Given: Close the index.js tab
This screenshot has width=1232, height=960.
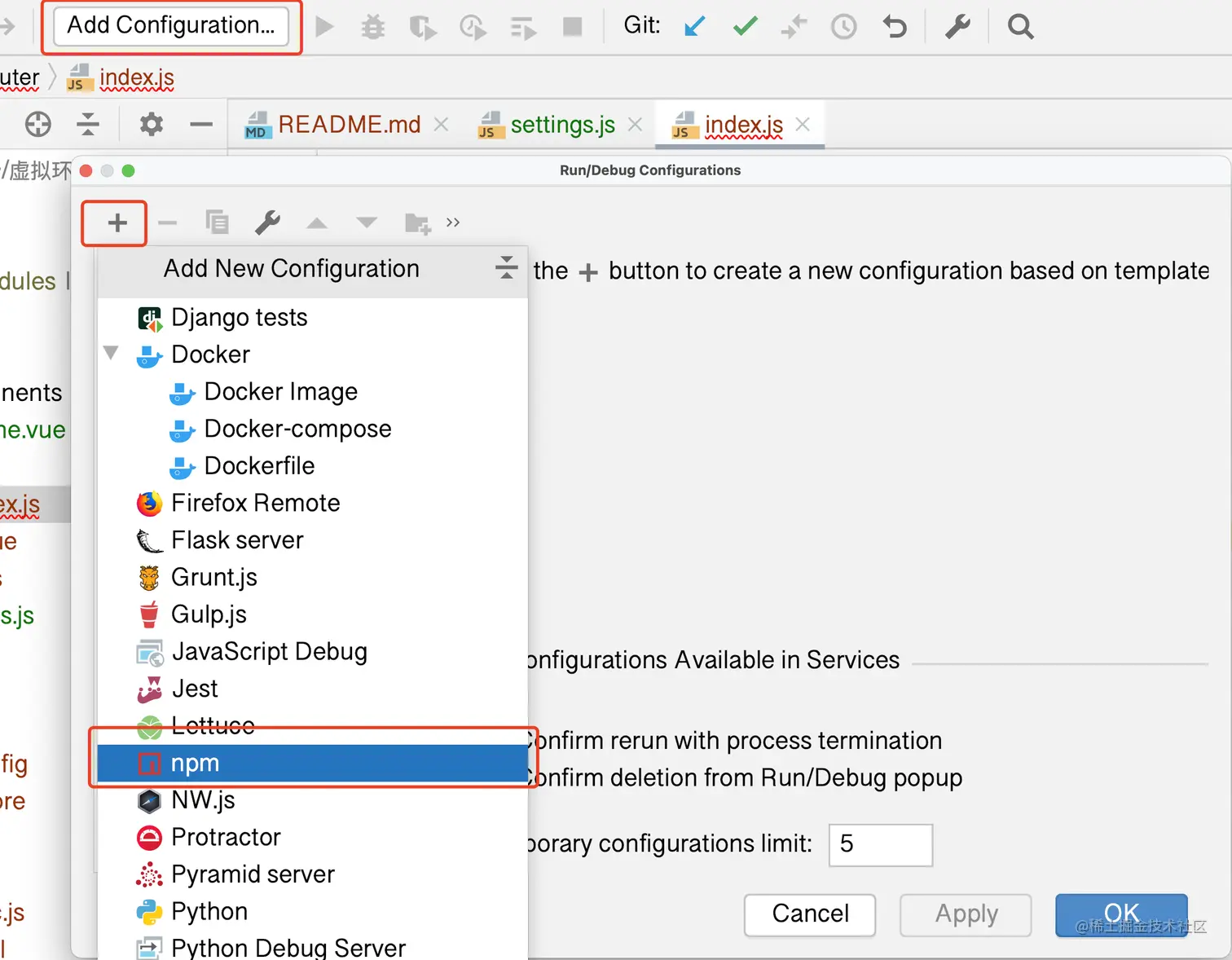Looking at the screenshot, I should 803,124.
